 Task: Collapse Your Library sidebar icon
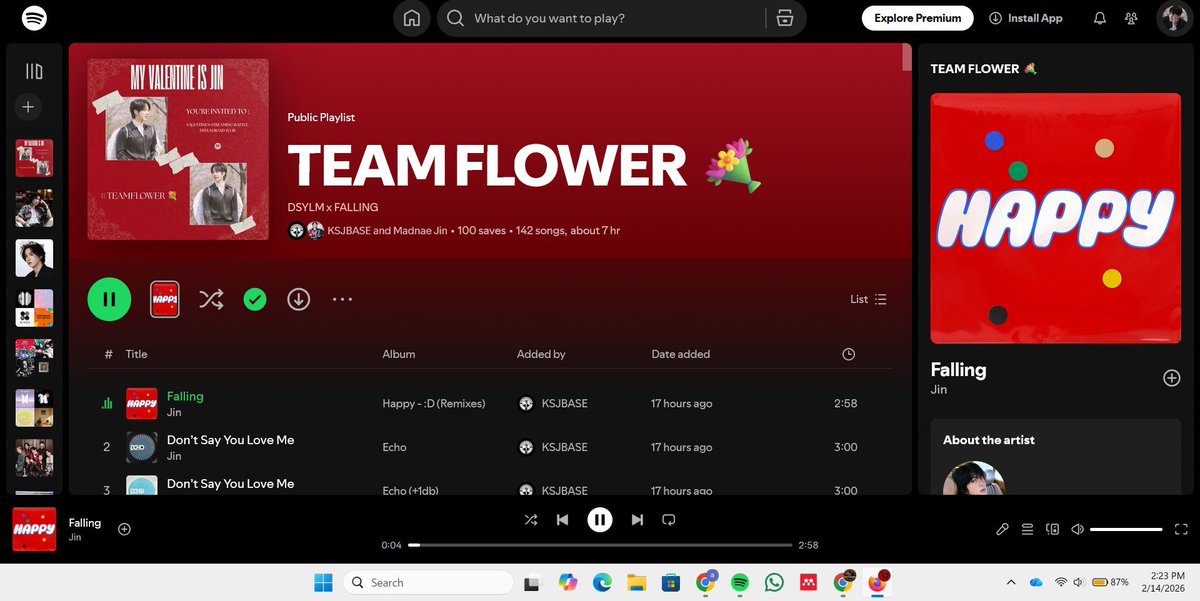point(34,71)
